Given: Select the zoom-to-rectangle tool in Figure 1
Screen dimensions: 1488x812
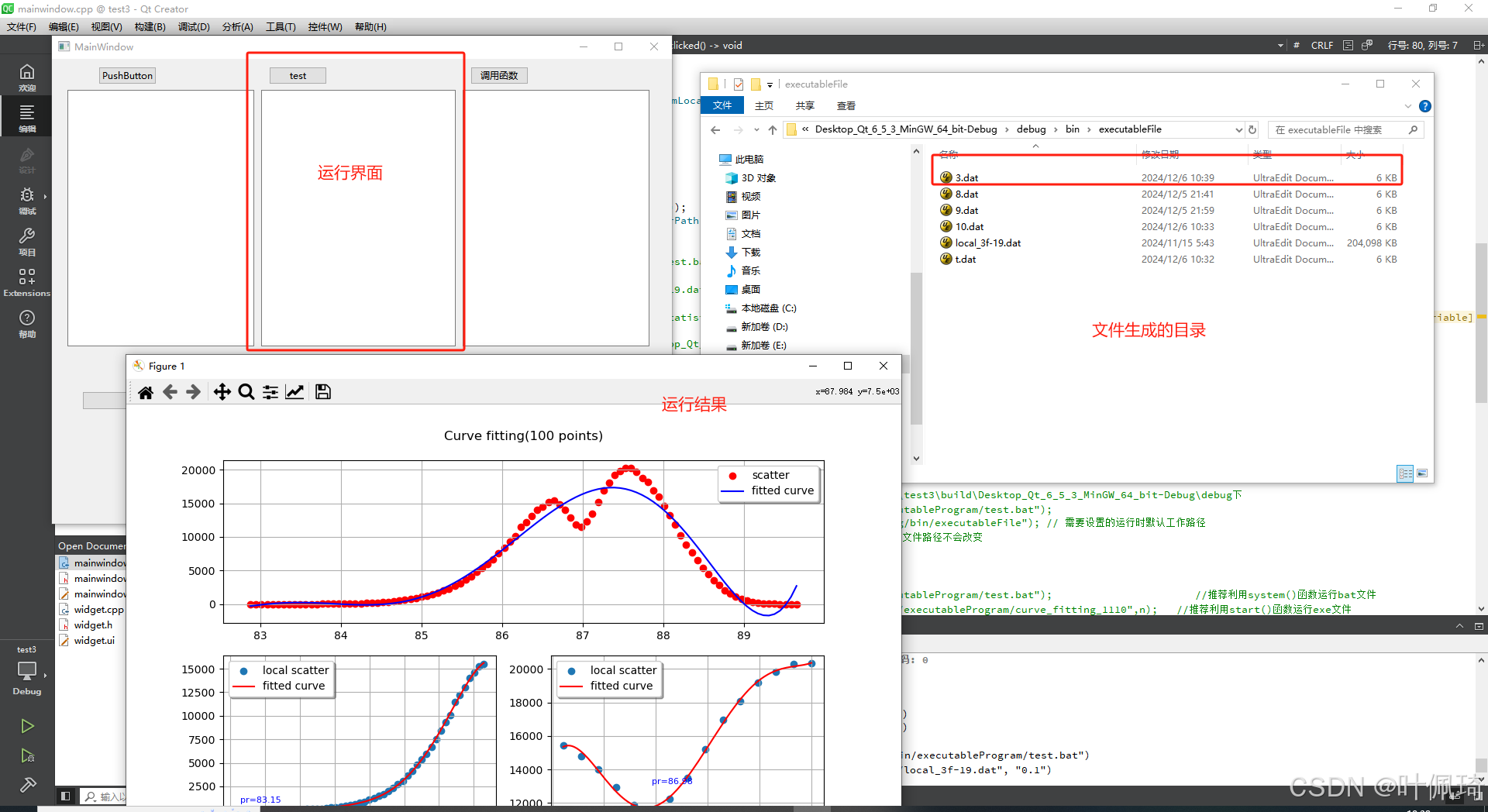Looking at the screenshot, I should point(246,391).
